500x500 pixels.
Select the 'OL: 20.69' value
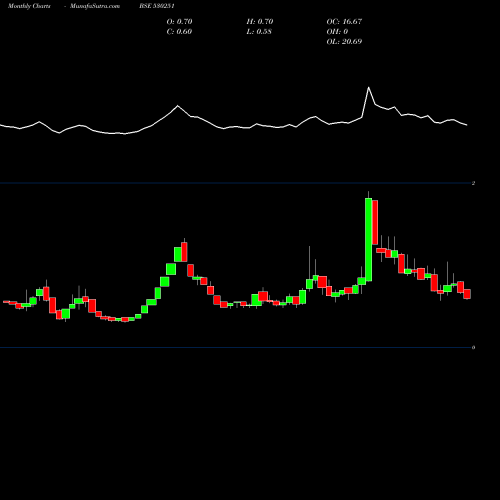344,41
